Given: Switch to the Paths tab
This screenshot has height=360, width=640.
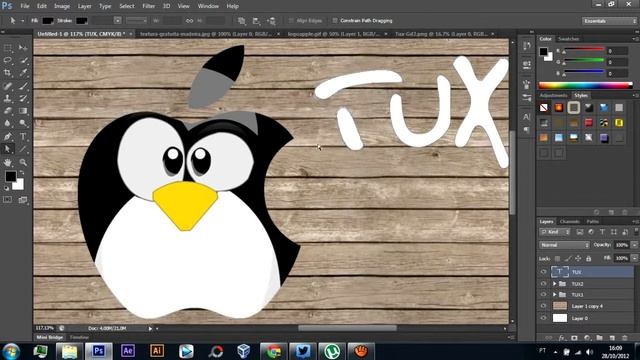Looking at the screenshot, I should click(x=593, y=222).
